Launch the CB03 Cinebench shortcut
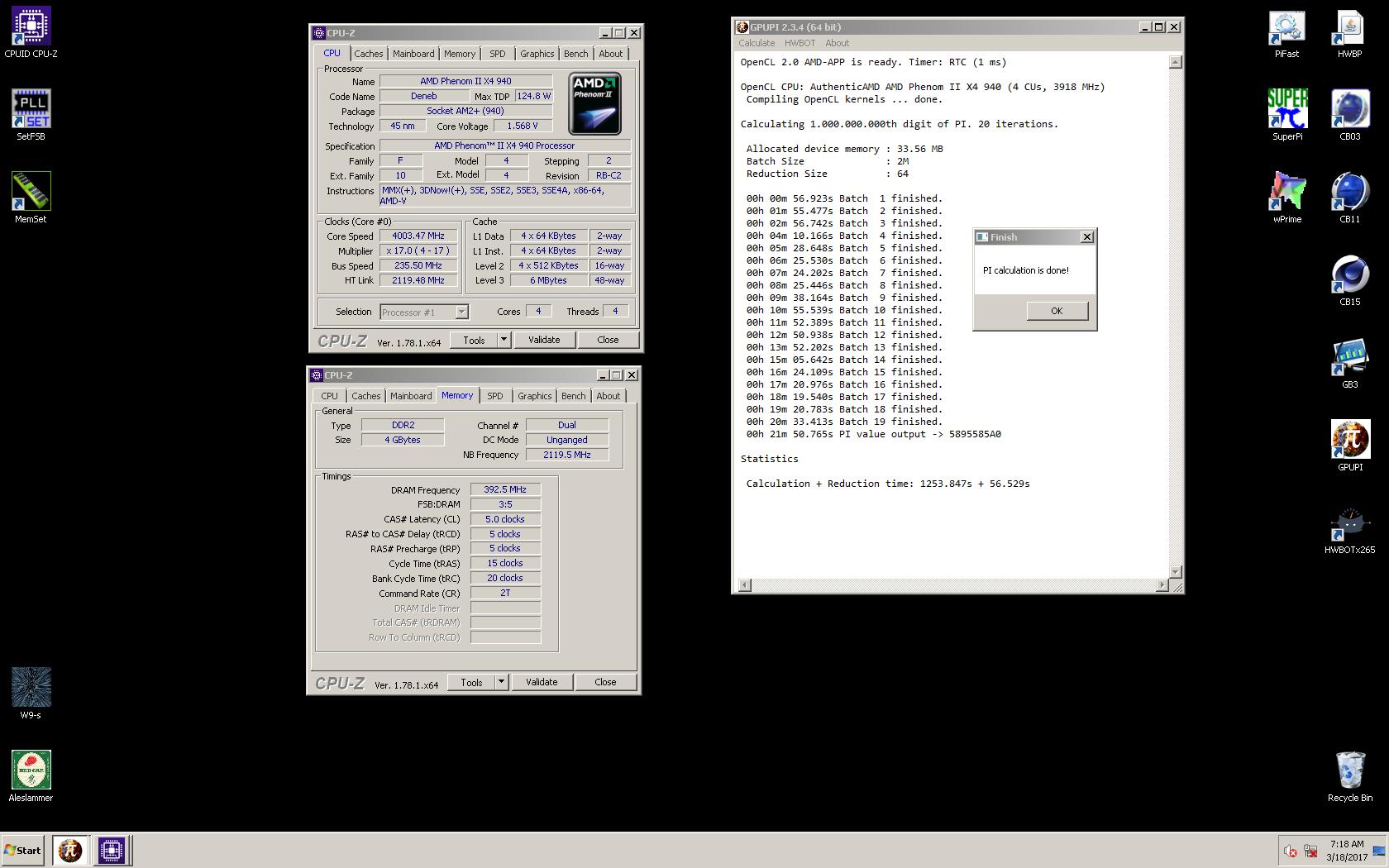The width and height of the screenshot is (1389, 868). (1349, 116)
